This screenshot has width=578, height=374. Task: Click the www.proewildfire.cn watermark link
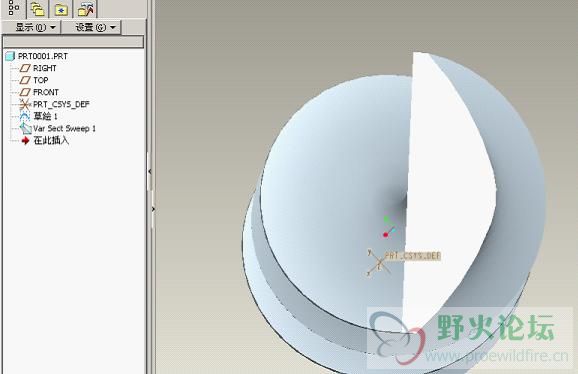point(497,356)
